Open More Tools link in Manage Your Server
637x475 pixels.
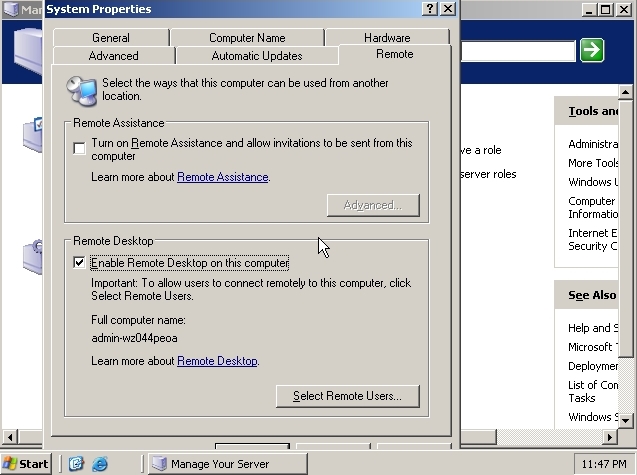click(593, 163)
